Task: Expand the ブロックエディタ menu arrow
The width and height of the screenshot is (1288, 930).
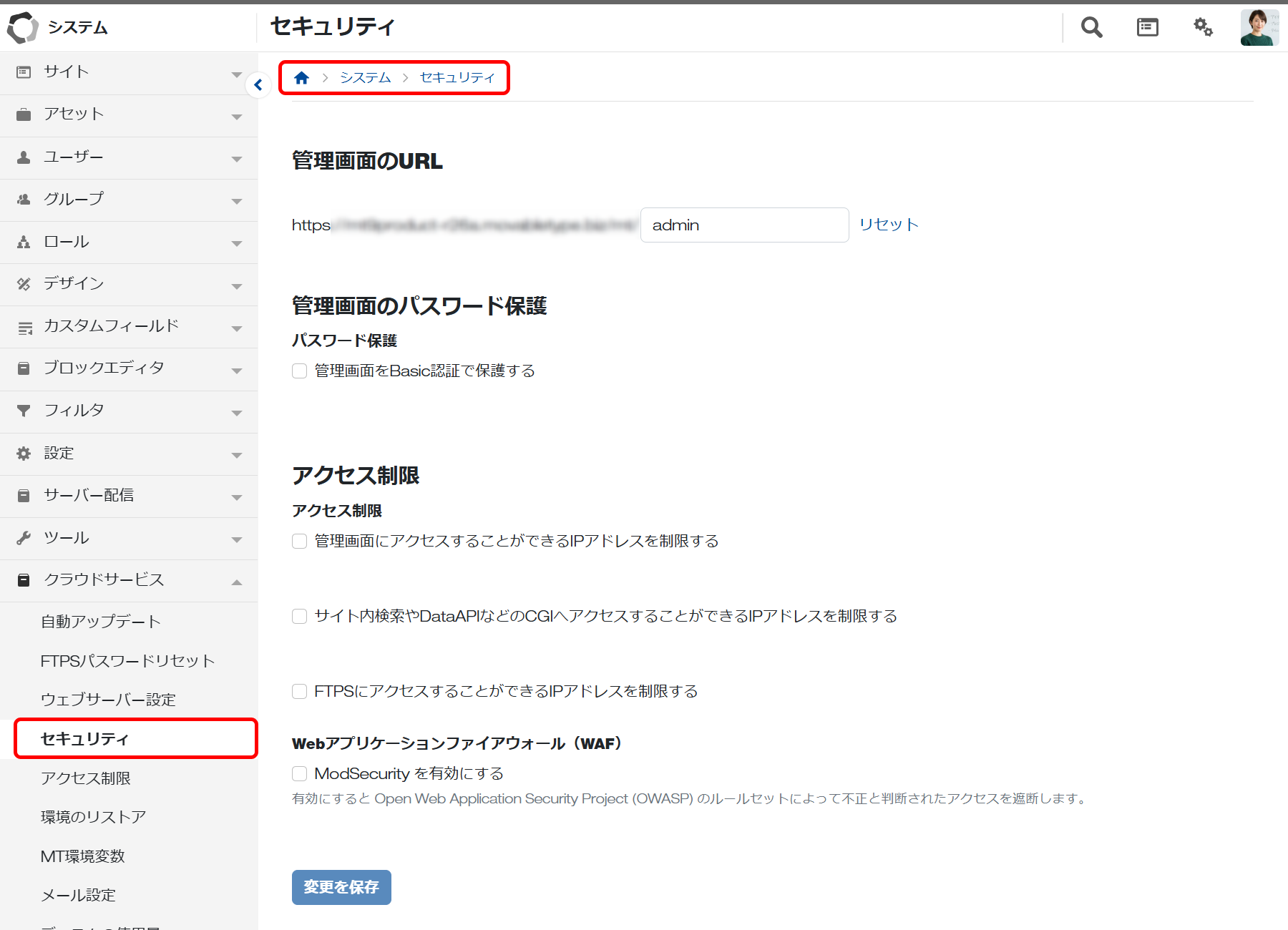Action: pos(237,371)
